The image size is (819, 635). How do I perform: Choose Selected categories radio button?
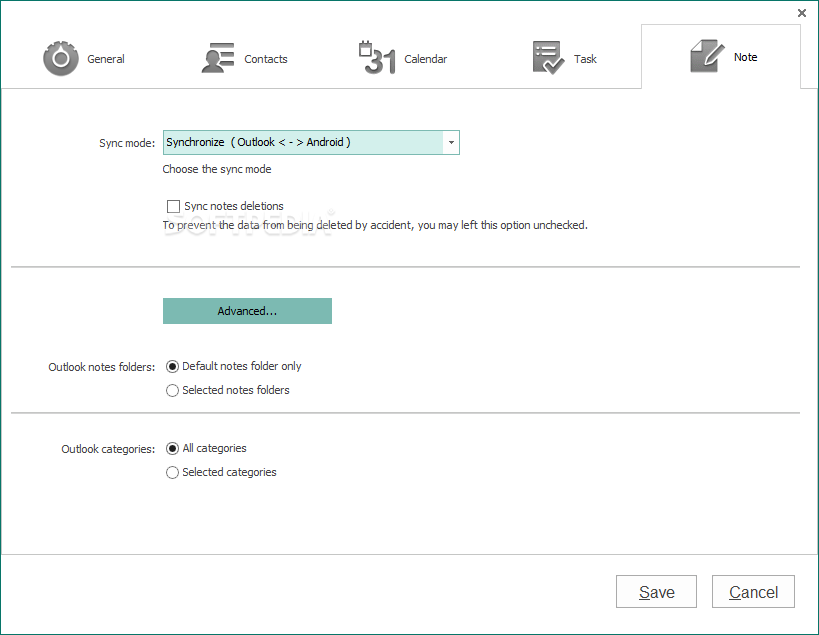(172, 473)
